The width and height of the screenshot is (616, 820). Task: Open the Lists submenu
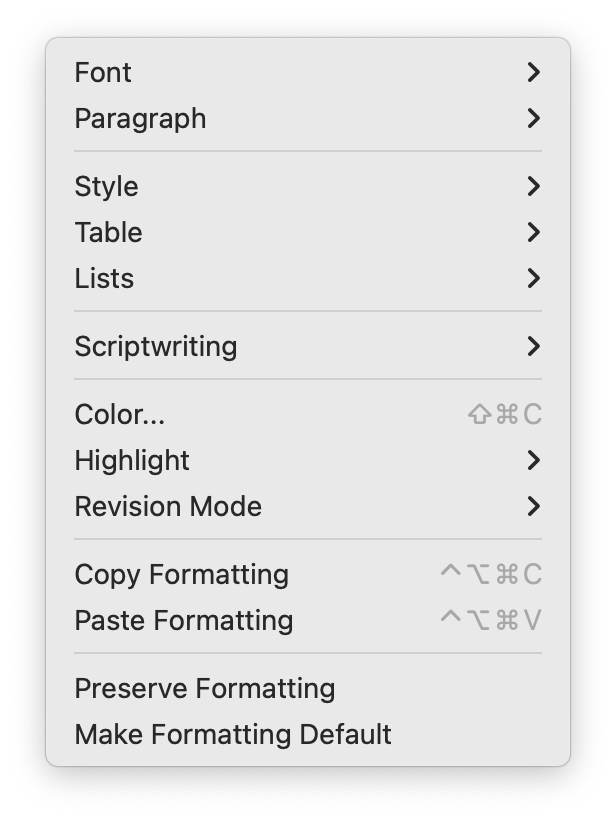(x=105, y=279)
